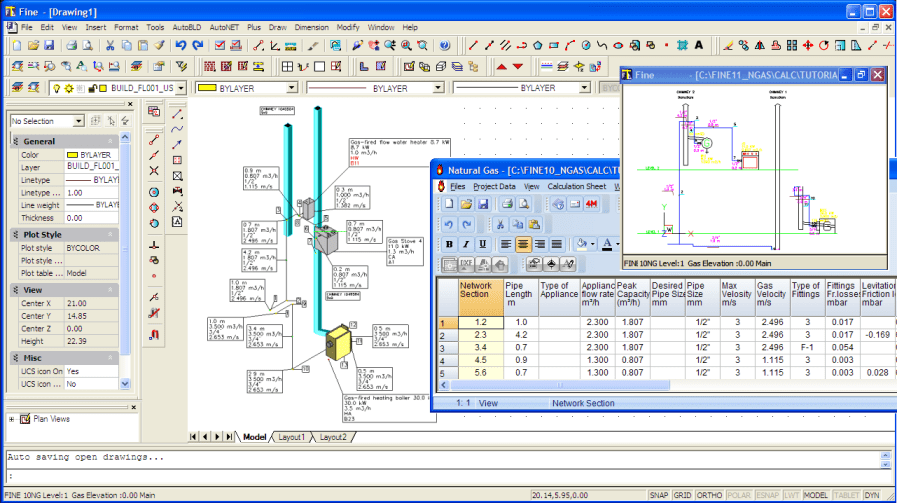Collapse the General properties section
897x503 pixels.
(x=110, y=141)
